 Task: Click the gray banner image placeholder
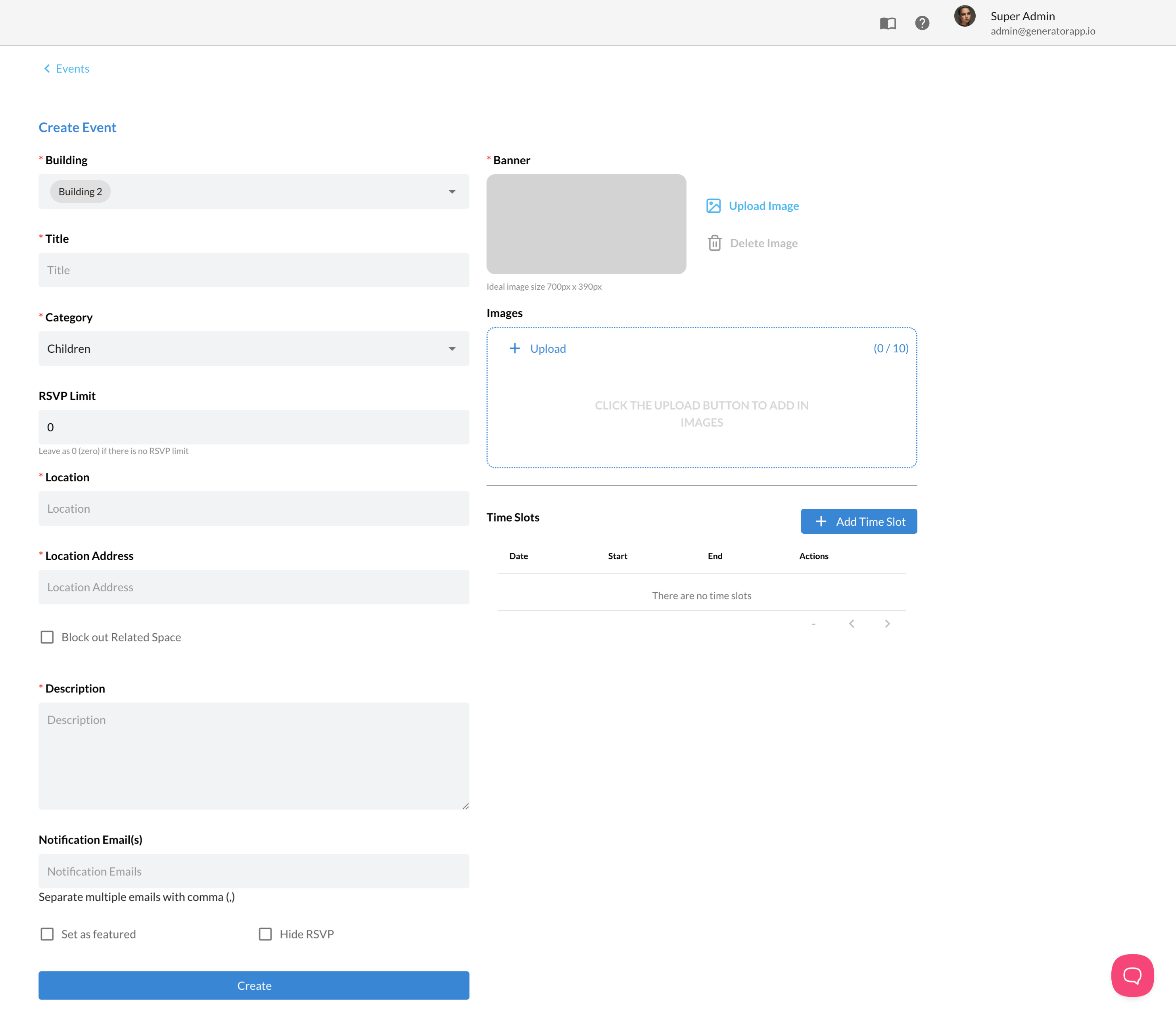(x=586, y=224)
